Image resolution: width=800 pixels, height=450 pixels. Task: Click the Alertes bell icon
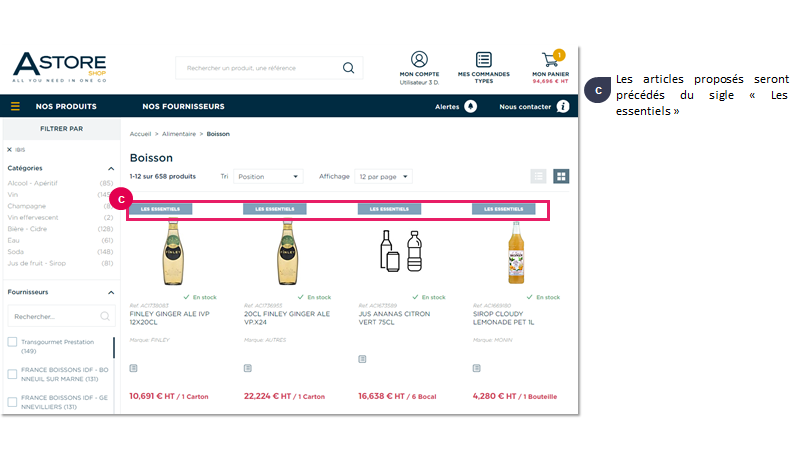[470, 106]
